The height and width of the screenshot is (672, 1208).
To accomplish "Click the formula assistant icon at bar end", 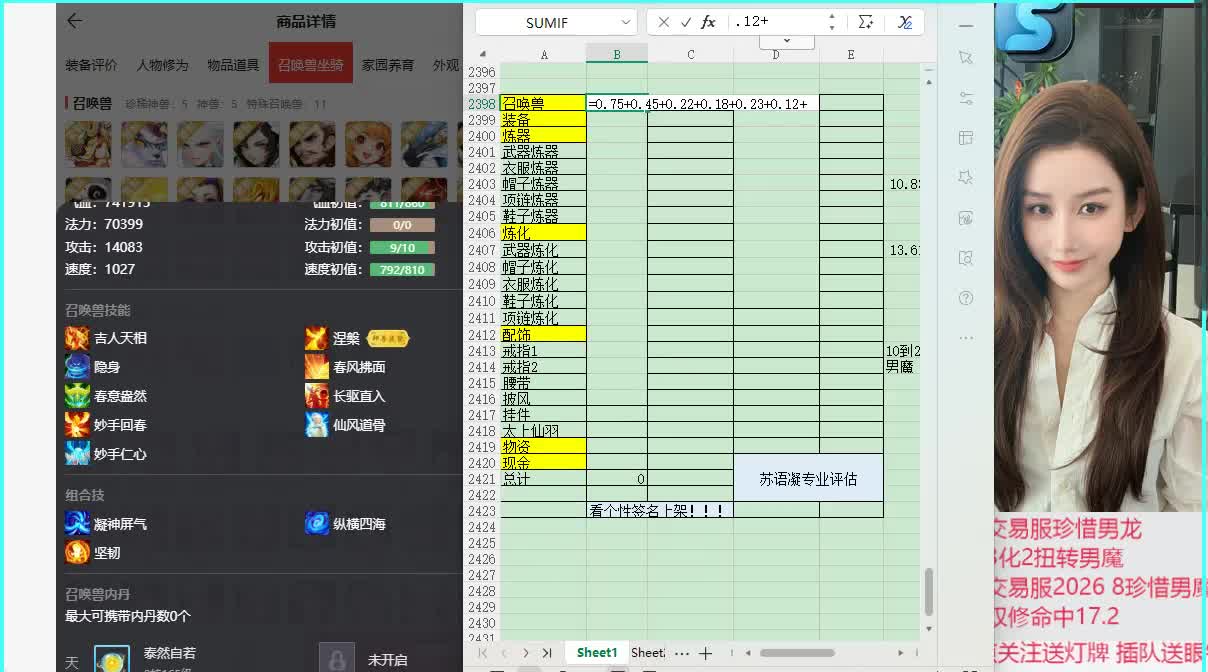I will (x=904, y=22).
